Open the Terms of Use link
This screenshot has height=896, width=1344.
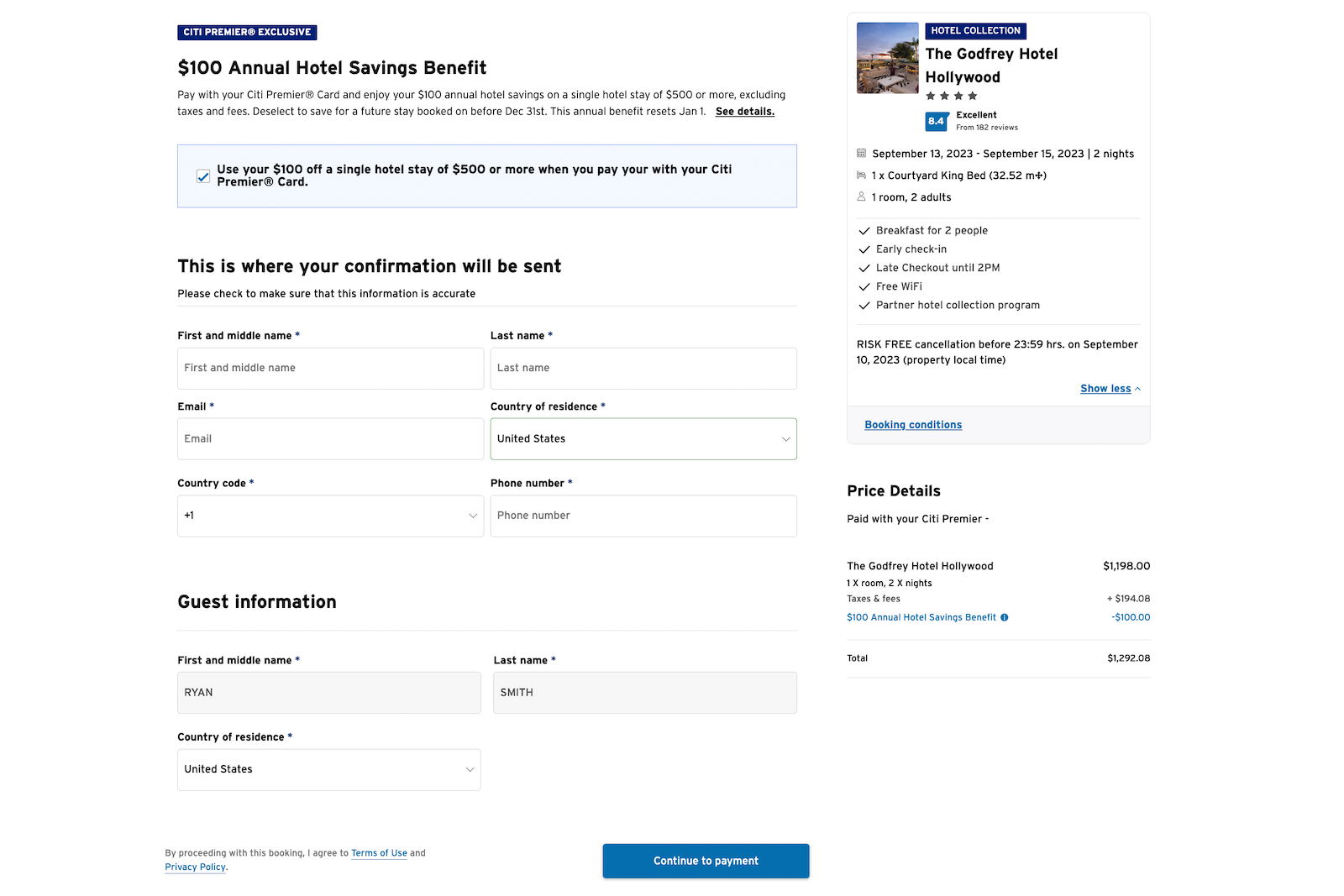click(379, 852)
